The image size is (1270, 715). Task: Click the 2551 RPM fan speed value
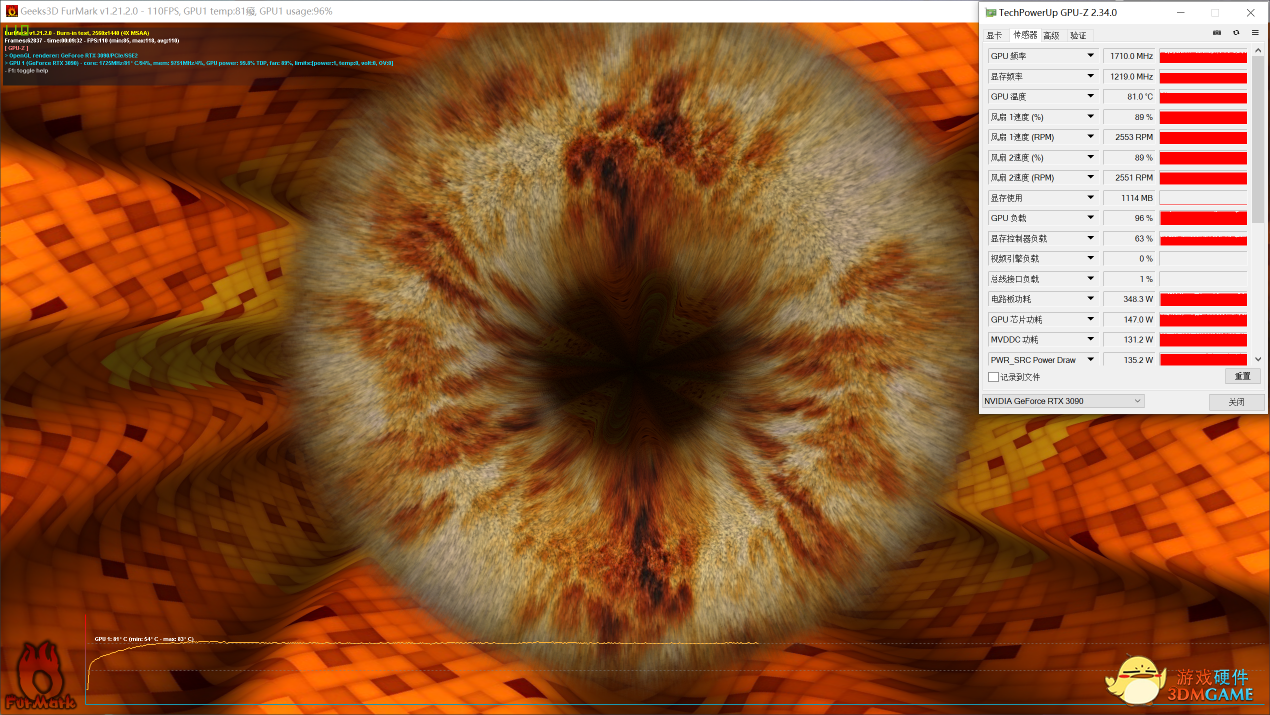click(x=1129, y=177)
